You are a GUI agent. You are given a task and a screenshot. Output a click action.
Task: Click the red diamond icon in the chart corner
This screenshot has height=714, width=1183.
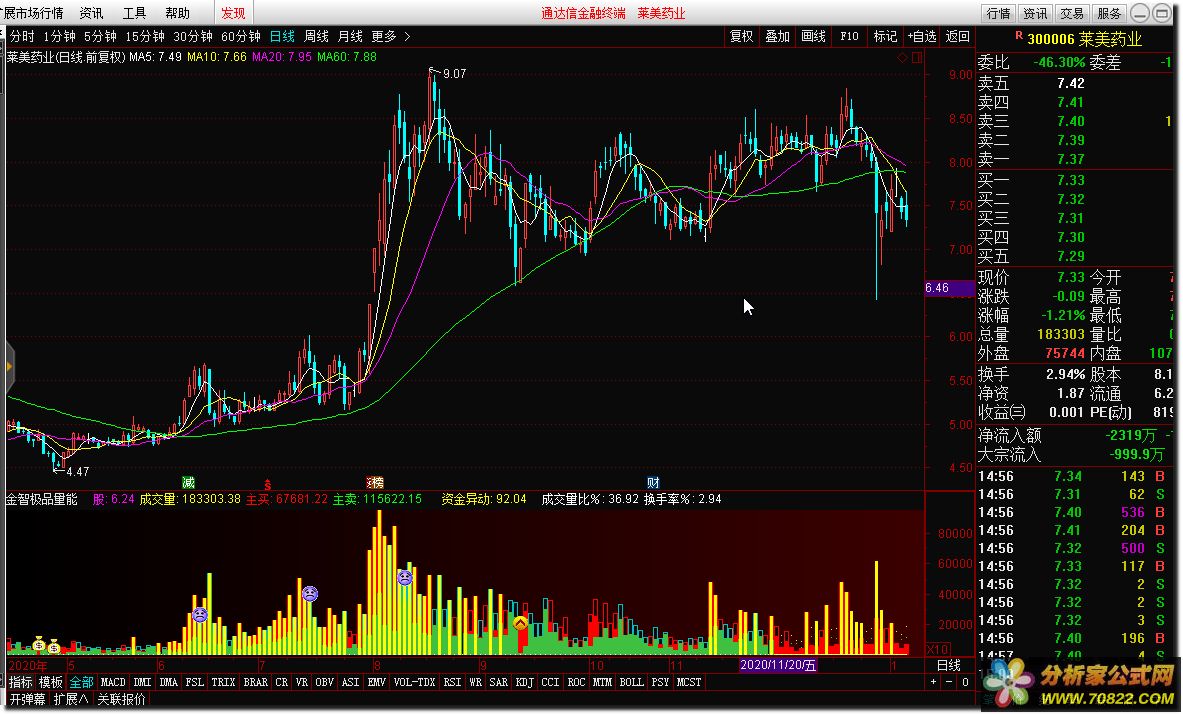[x=902, y=57]
